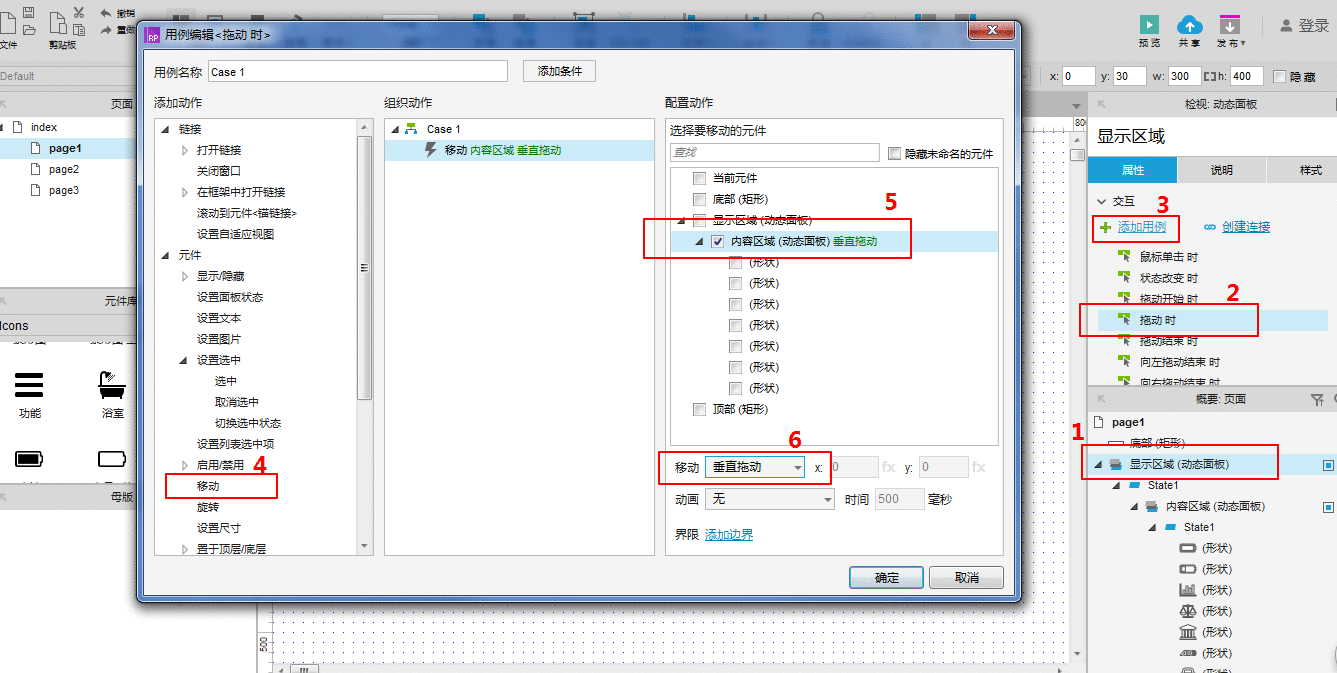
Task: Click the canvas vertical scrollbar thumb
Action: point(1077,155)
